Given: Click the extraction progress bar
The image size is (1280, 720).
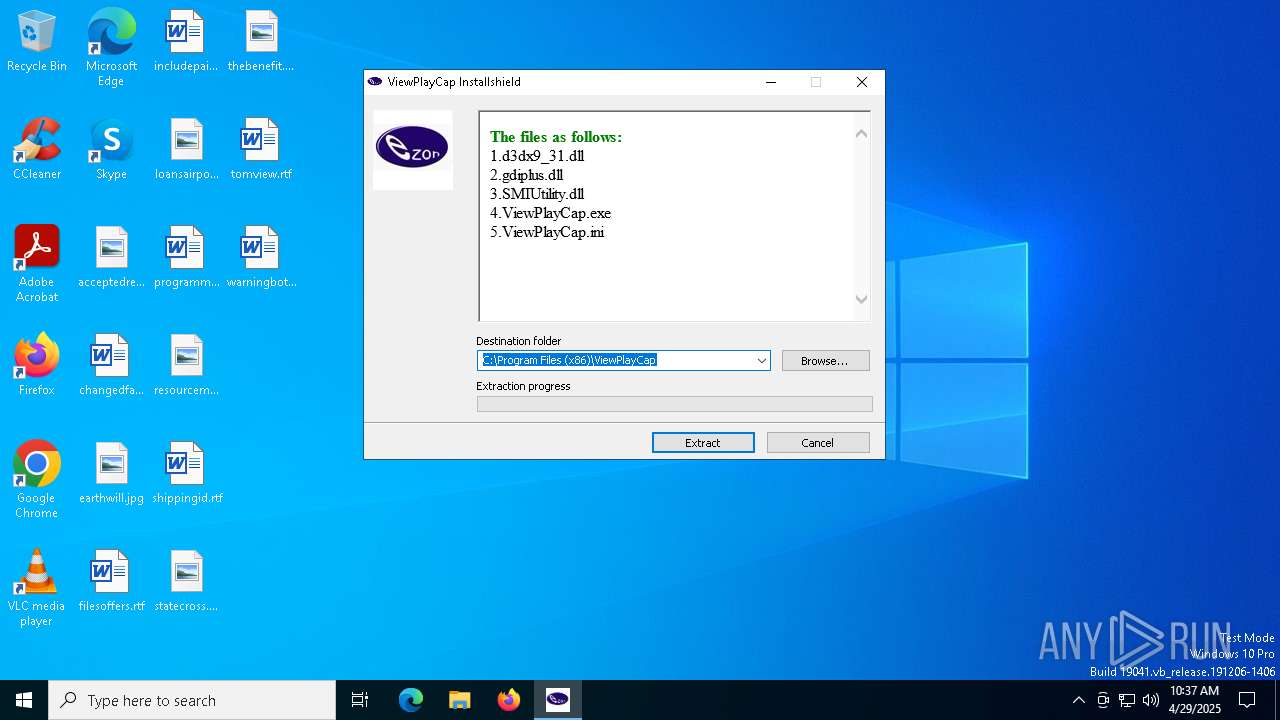Looking at the screenshot, I should point(674,404).
